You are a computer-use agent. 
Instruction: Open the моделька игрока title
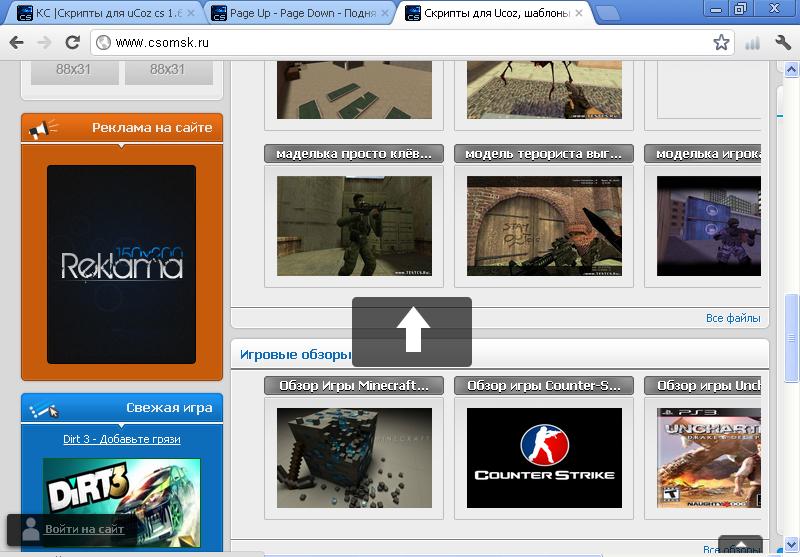click(x=703, y=154)
